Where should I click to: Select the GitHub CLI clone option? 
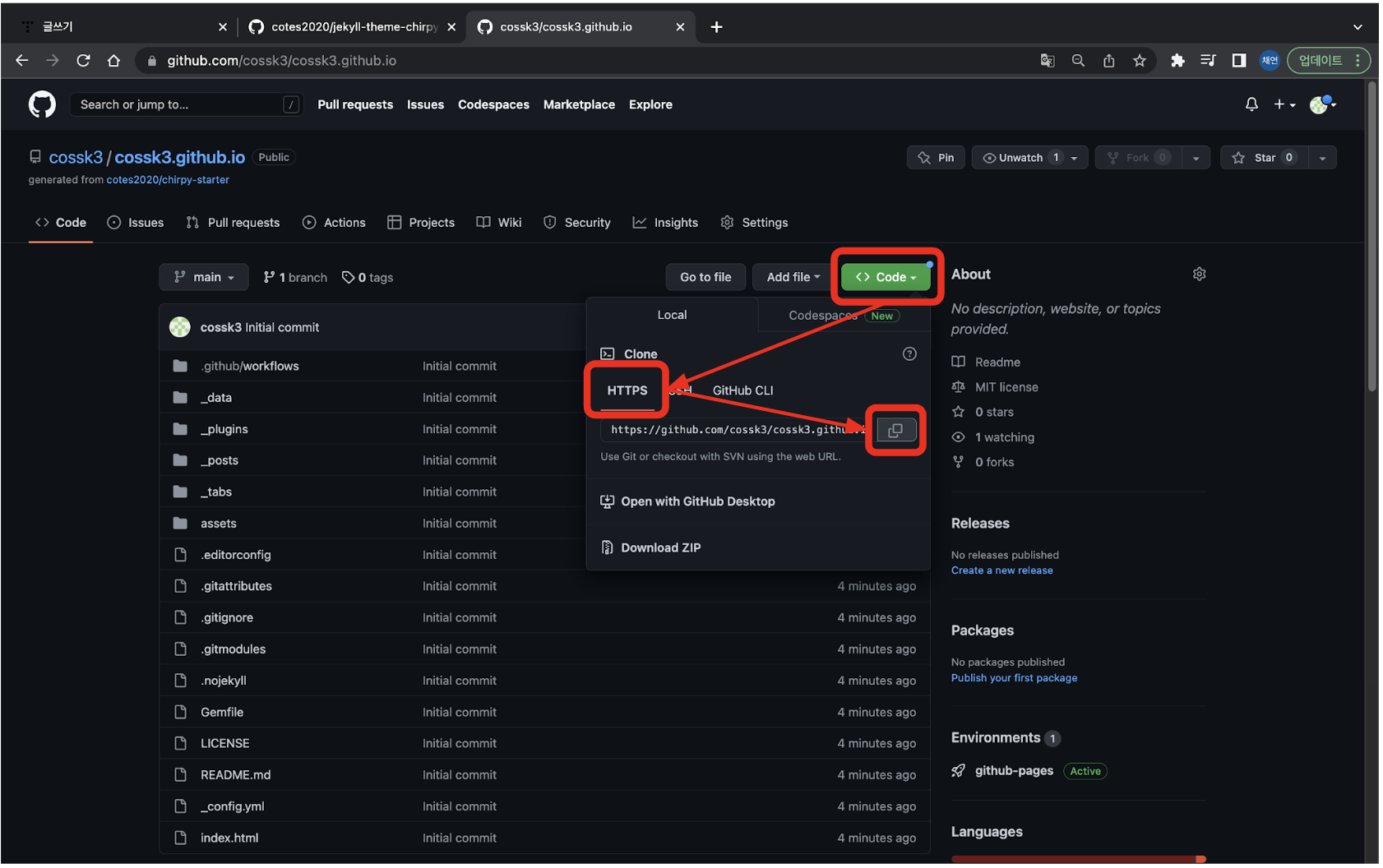742,390
